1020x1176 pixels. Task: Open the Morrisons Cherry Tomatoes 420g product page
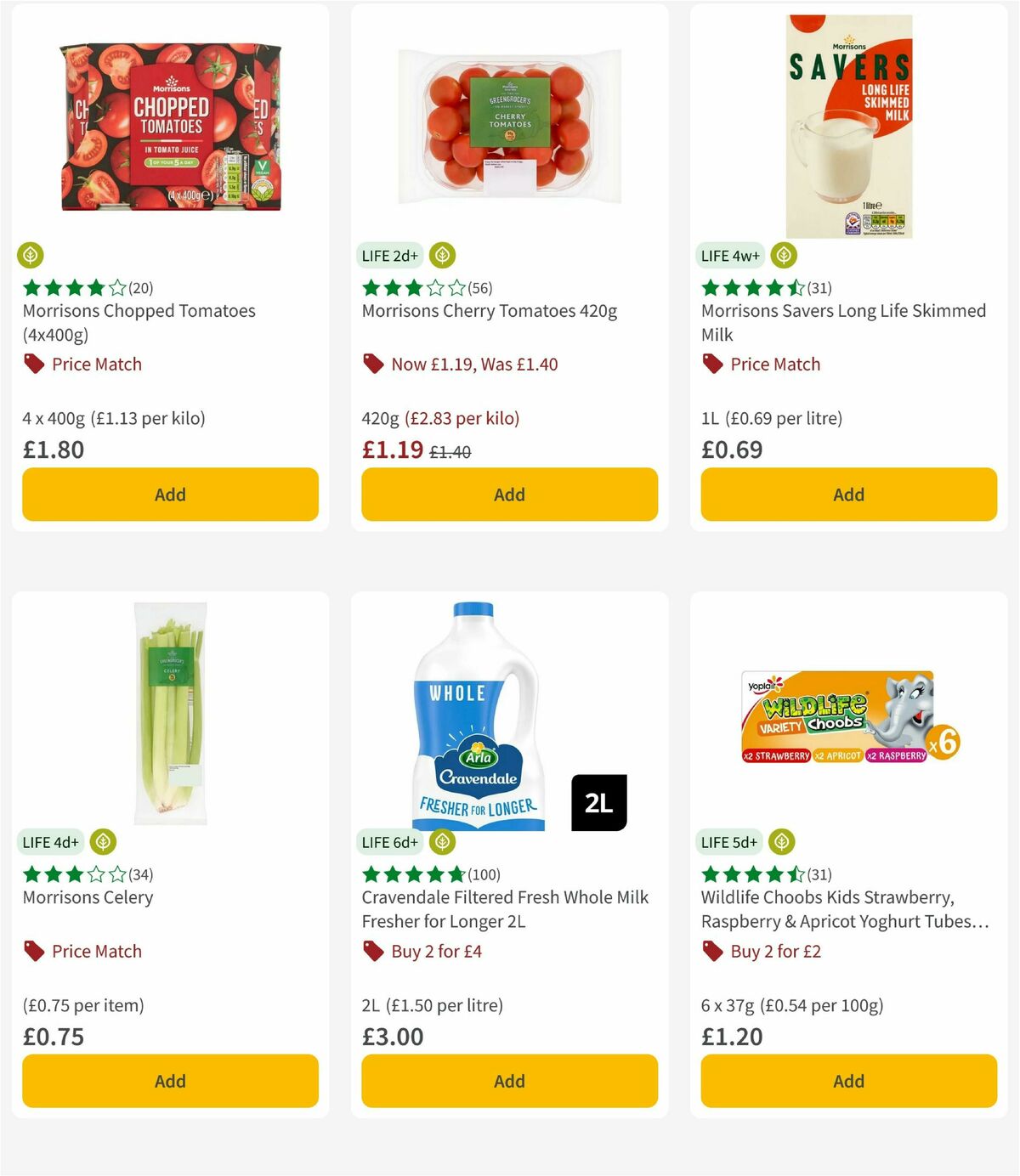tap(490, 311)
